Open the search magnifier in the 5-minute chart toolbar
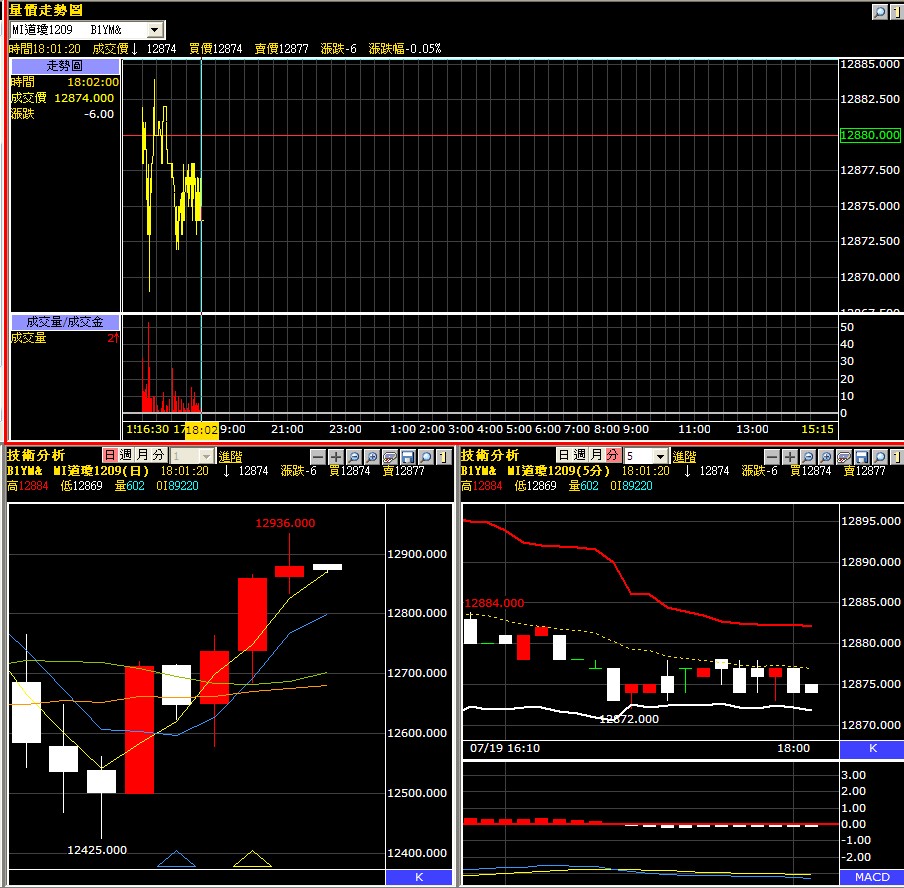Screen dimensions: 904x888 coord(879,457)
